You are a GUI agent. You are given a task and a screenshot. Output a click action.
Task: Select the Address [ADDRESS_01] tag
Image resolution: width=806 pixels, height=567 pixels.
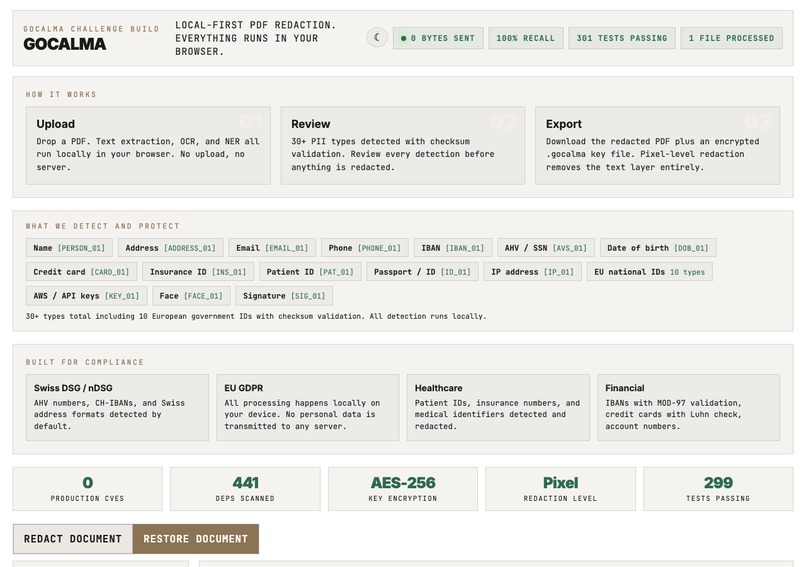(171, 248)
